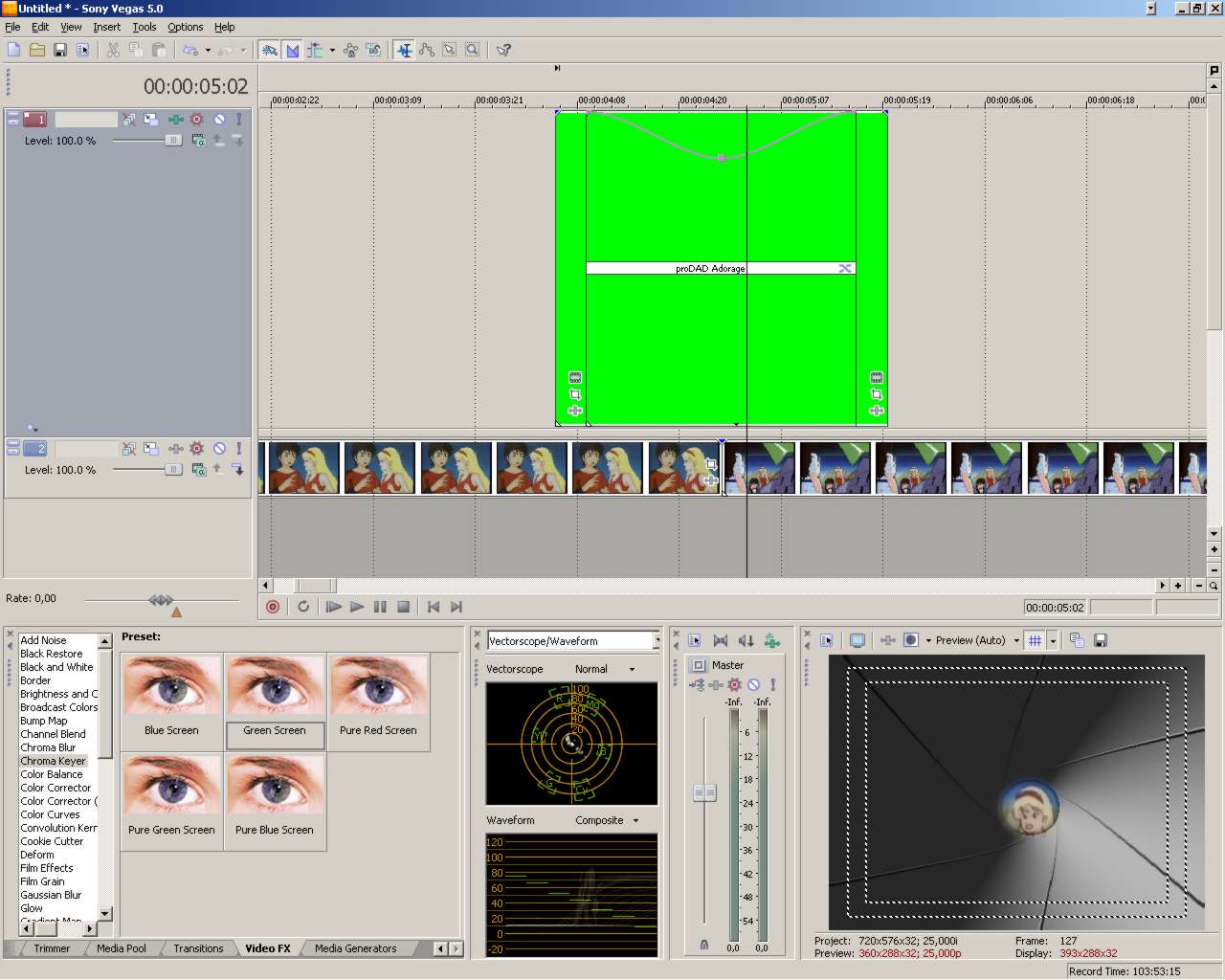
Task: Click proDAD Adorage transition label on timeline
Action: click(710, 269)
